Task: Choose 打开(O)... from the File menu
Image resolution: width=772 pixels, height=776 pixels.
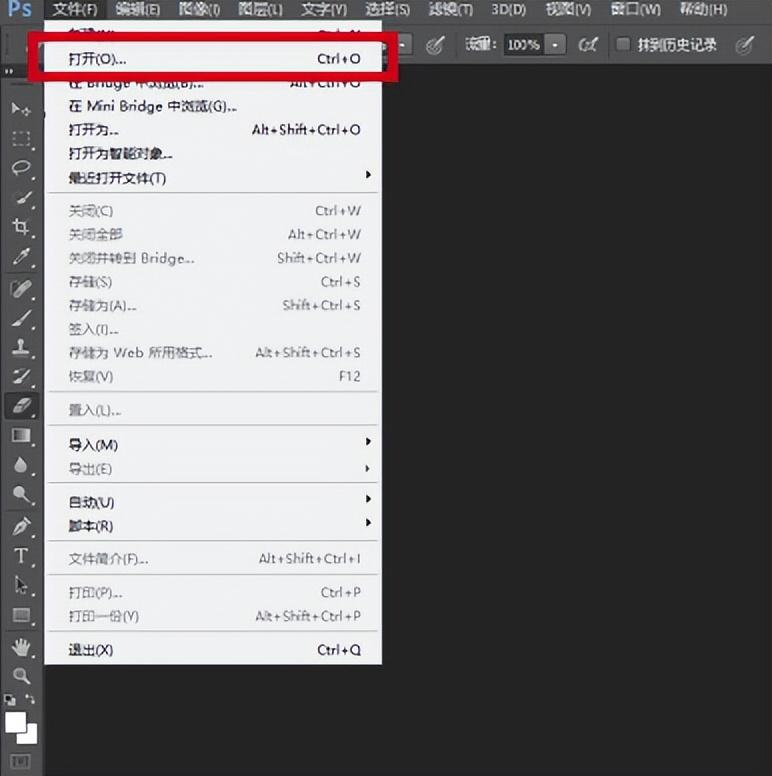Action: pyautogui.click(x=213, y=58)
